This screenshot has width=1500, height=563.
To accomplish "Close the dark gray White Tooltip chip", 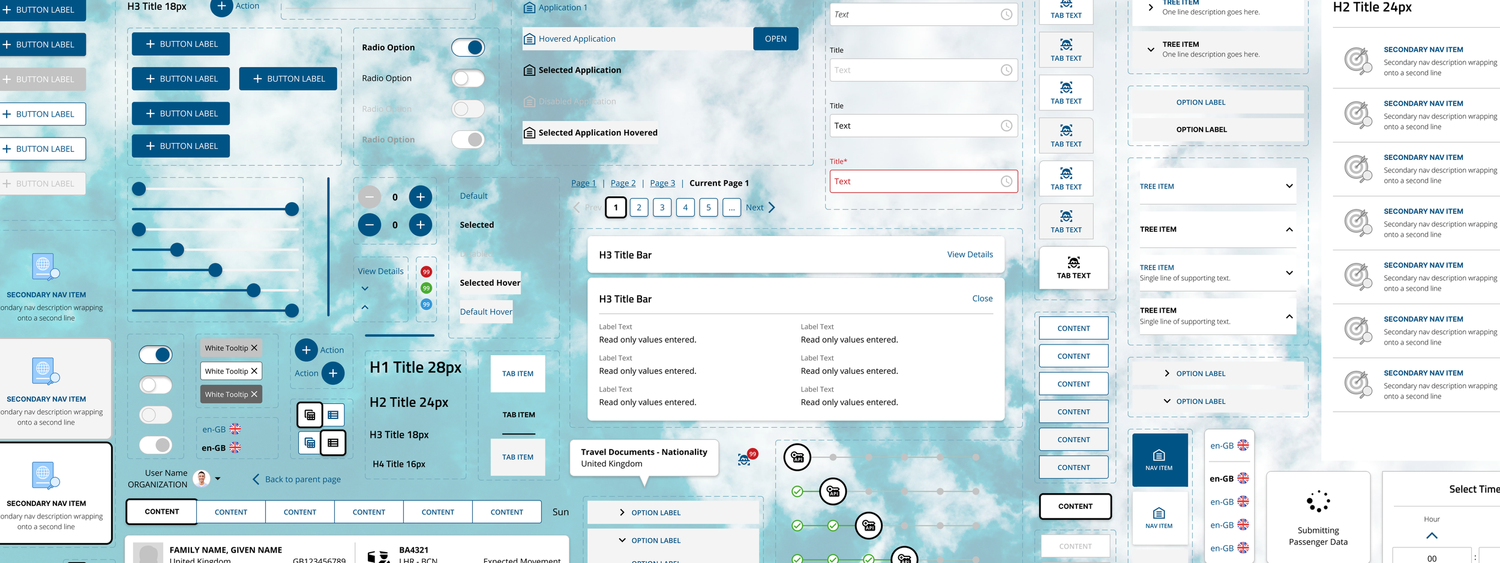I will coord(254,394).
